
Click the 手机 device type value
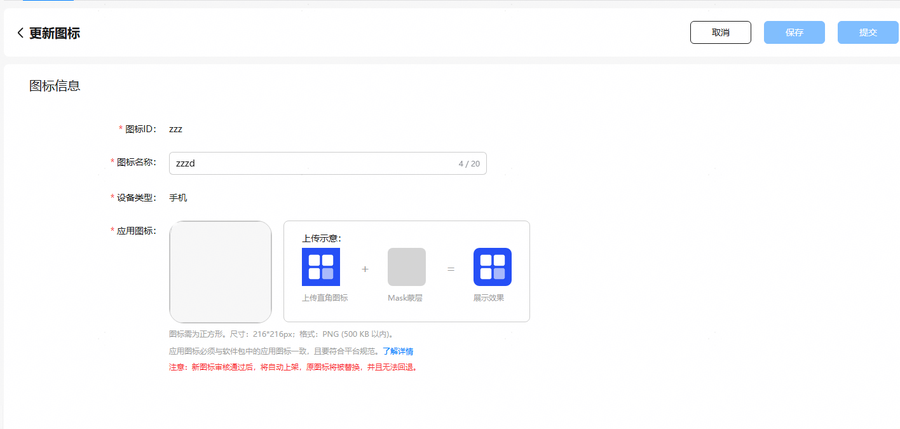click(178, 198)
